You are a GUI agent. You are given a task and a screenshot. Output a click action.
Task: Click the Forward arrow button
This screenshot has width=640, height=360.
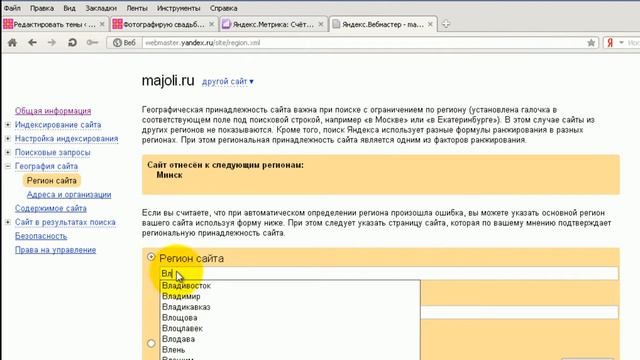click(52, 42)
